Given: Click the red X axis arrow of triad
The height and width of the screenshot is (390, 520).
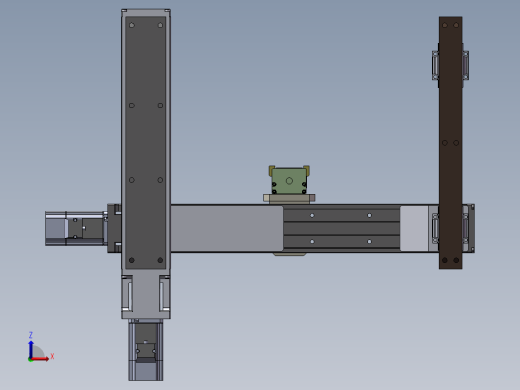Looking at the screenshot, I should click(40, 359).
